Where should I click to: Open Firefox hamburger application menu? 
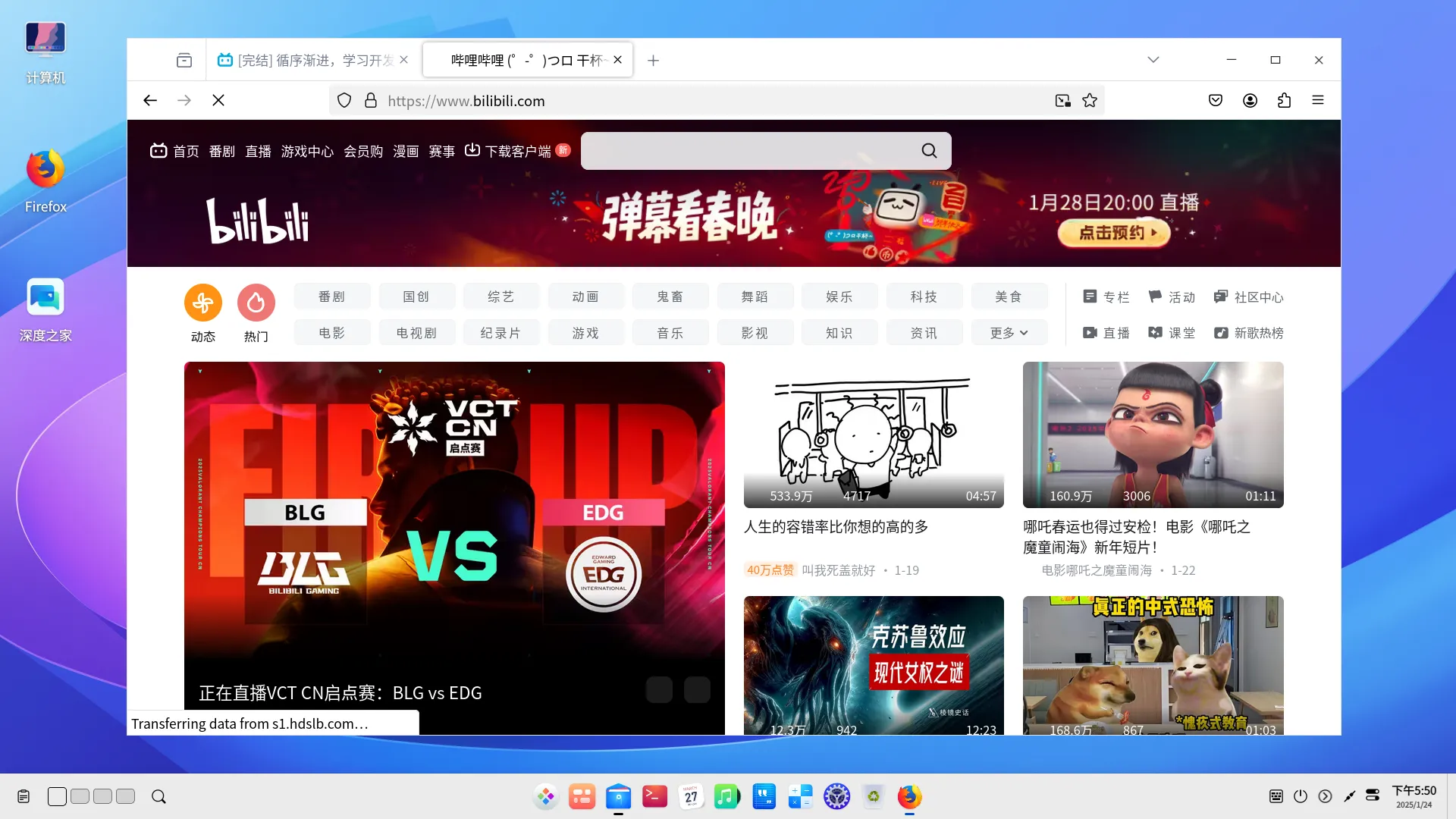(x=1318, y=100)
